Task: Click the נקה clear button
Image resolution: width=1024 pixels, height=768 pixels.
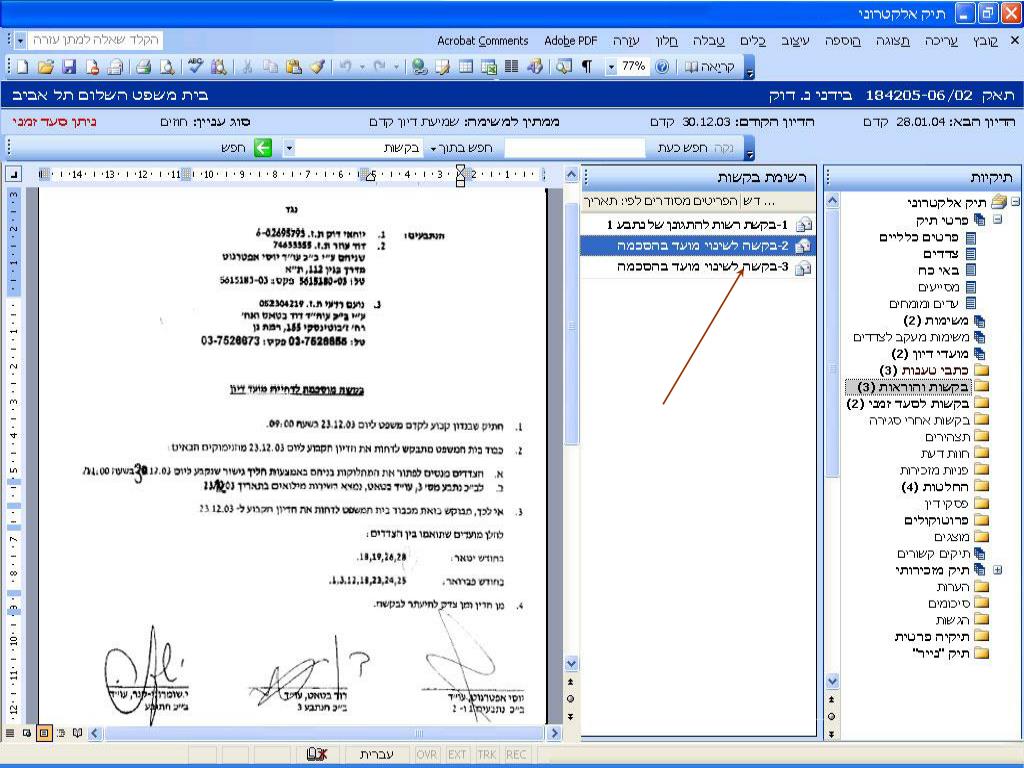Action: click(724, 148)
